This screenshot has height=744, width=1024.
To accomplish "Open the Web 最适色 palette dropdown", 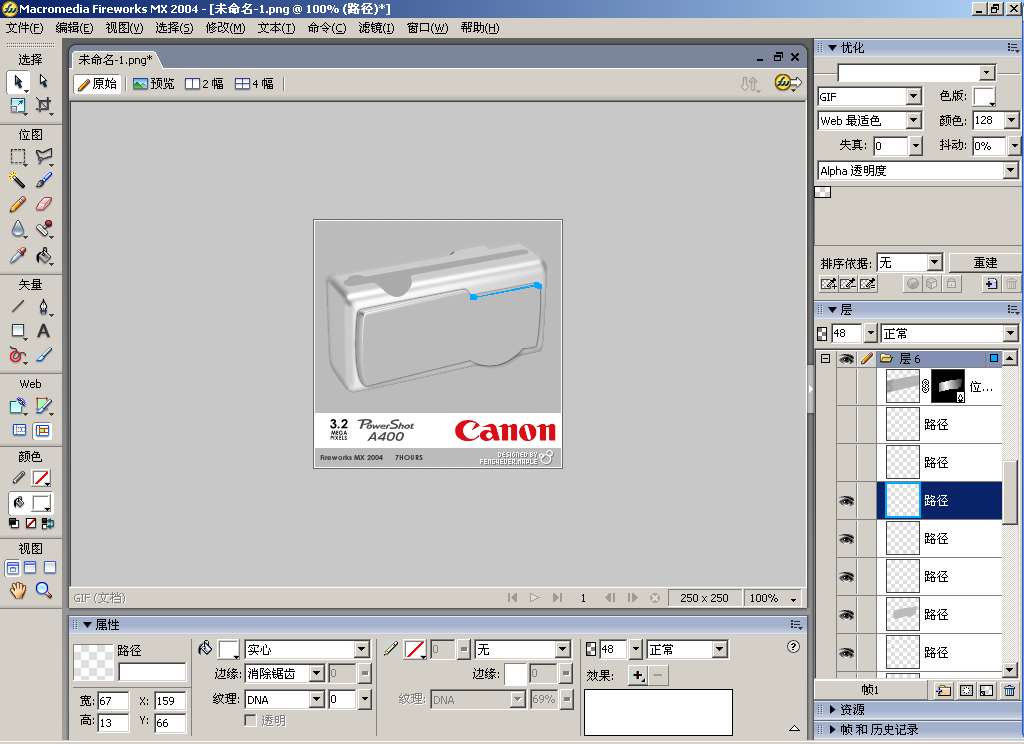I will 914,121.
